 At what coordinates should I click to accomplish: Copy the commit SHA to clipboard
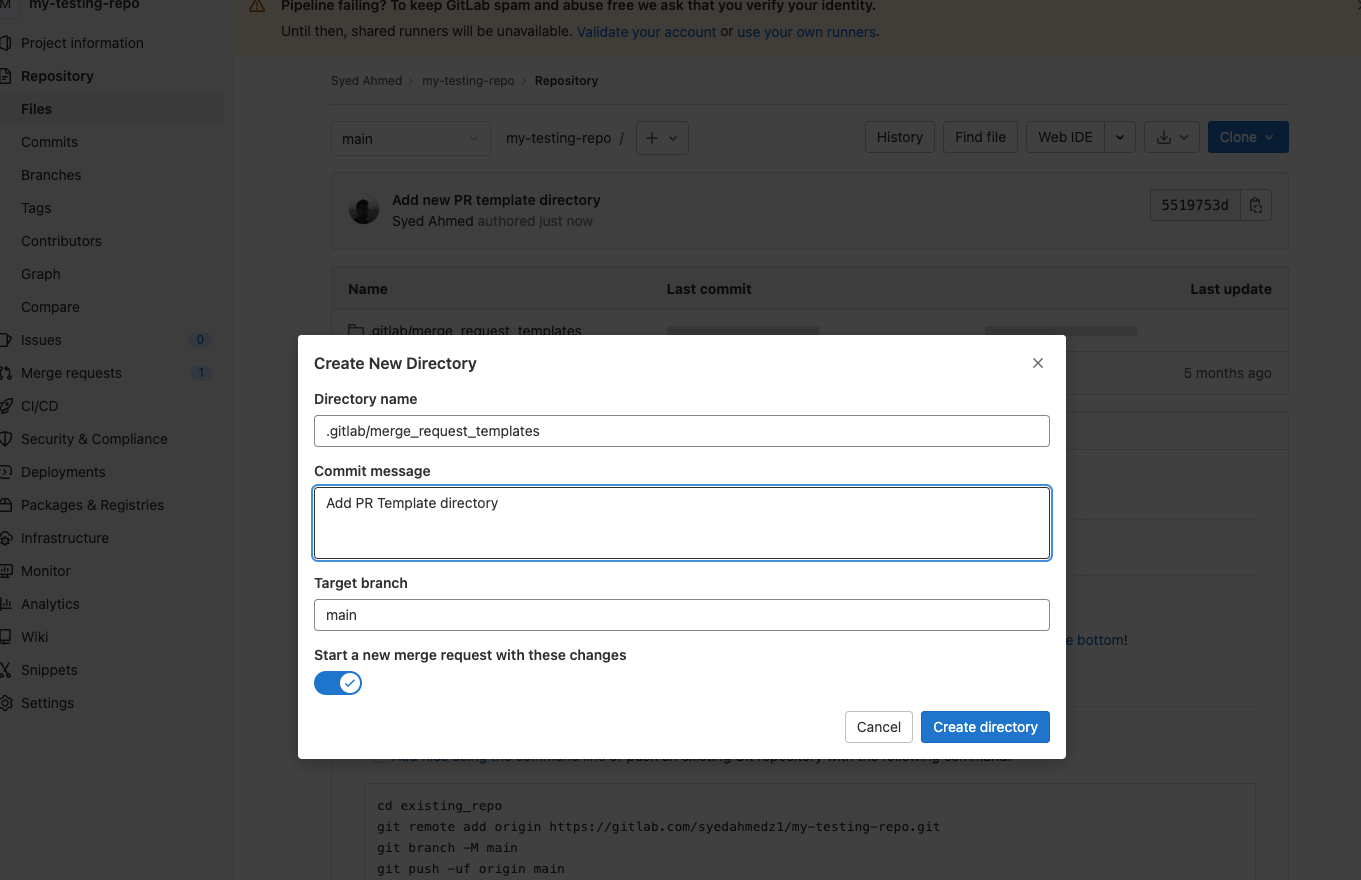pyautogui.click(x=1256, y=206)
